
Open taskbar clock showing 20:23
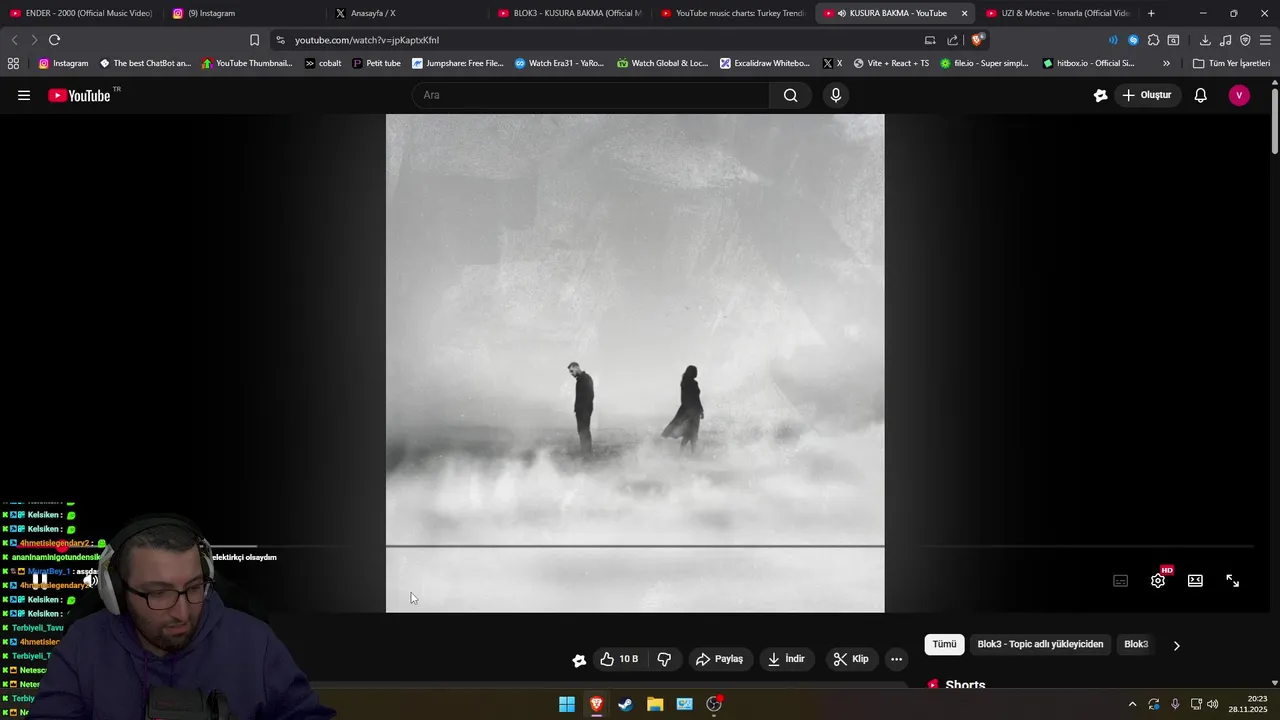[x=1249, y=704]
